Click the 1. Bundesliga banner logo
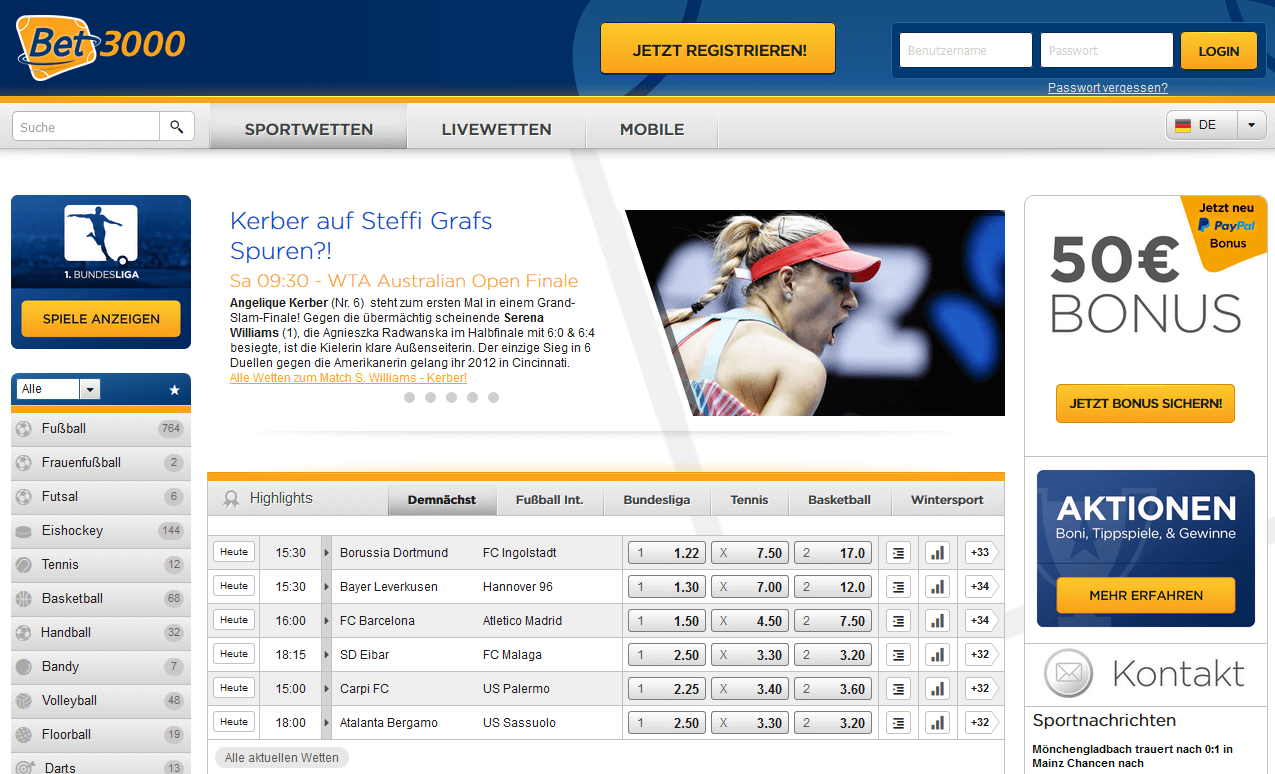The image size is (1275, 774). click(100, 241)
